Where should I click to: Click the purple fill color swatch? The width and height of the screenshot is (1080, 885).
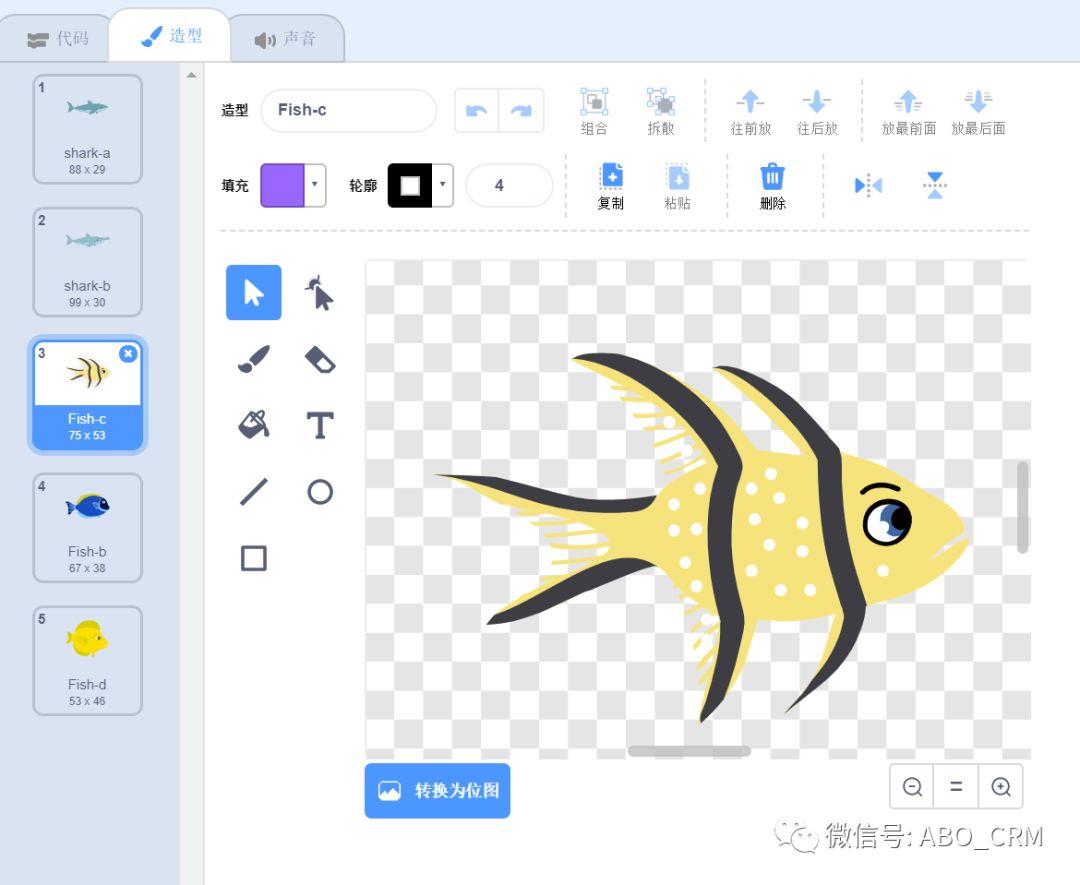pos(282,185)
